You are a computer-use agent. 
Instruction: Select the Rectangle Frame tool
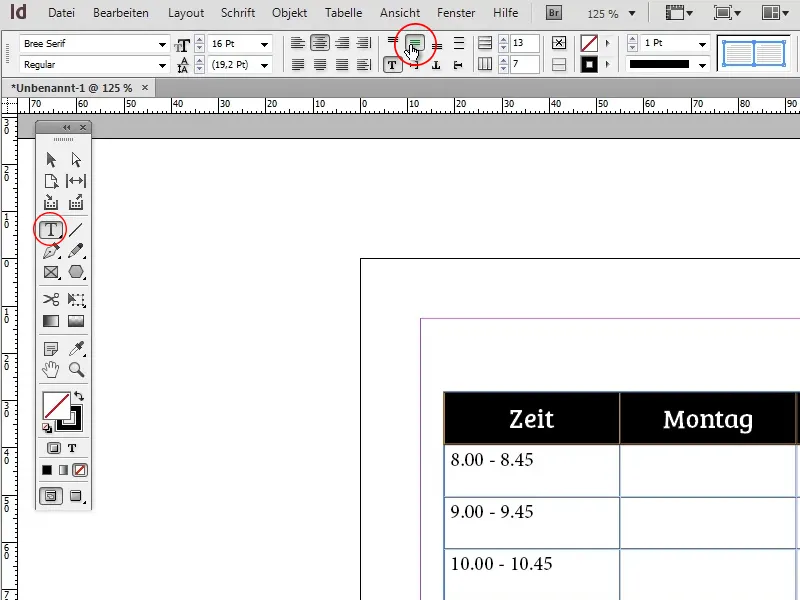click(x=51, y=272)
